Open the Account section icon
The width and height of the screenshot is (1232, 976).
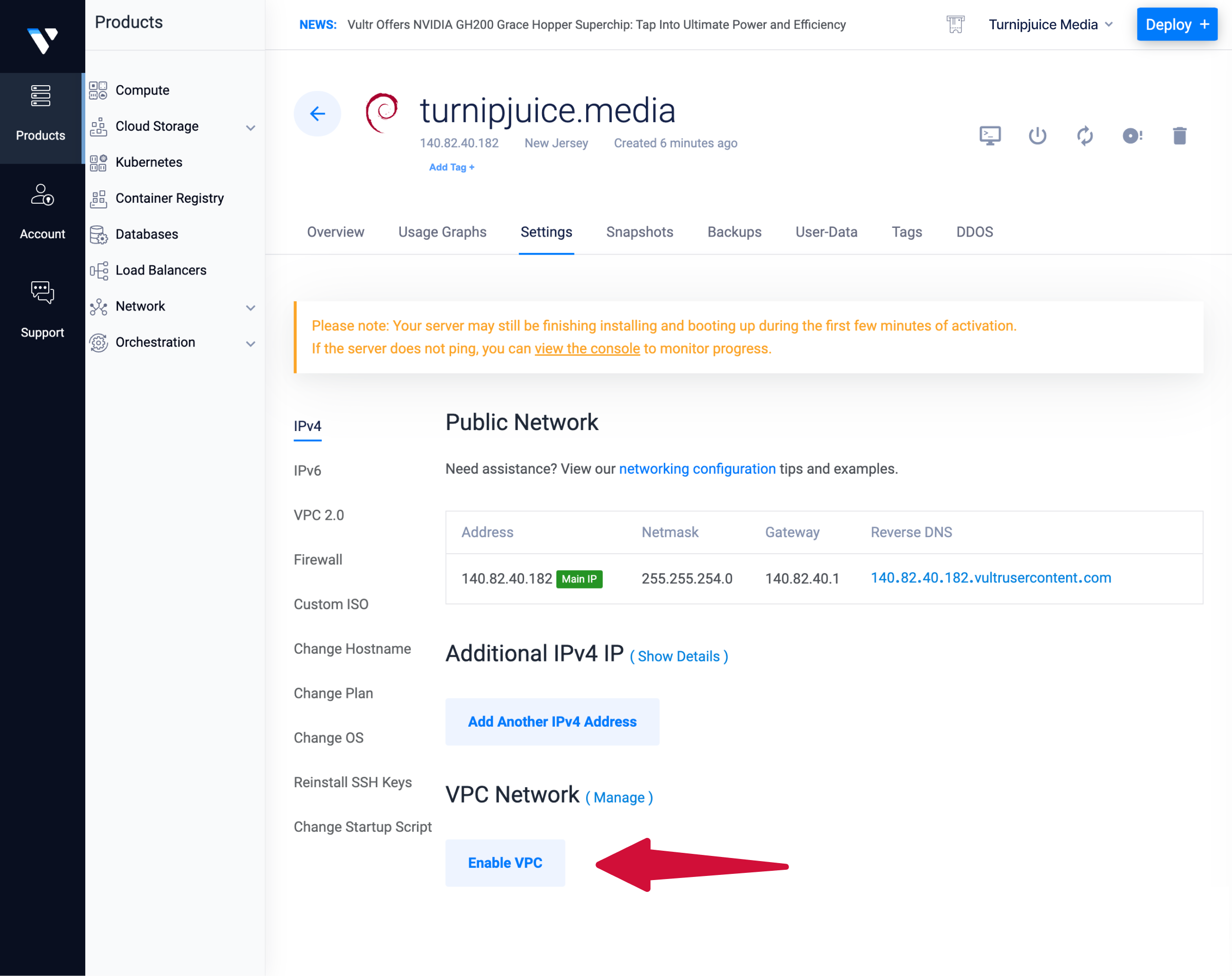pyautogui.click(x=42, y=195)
